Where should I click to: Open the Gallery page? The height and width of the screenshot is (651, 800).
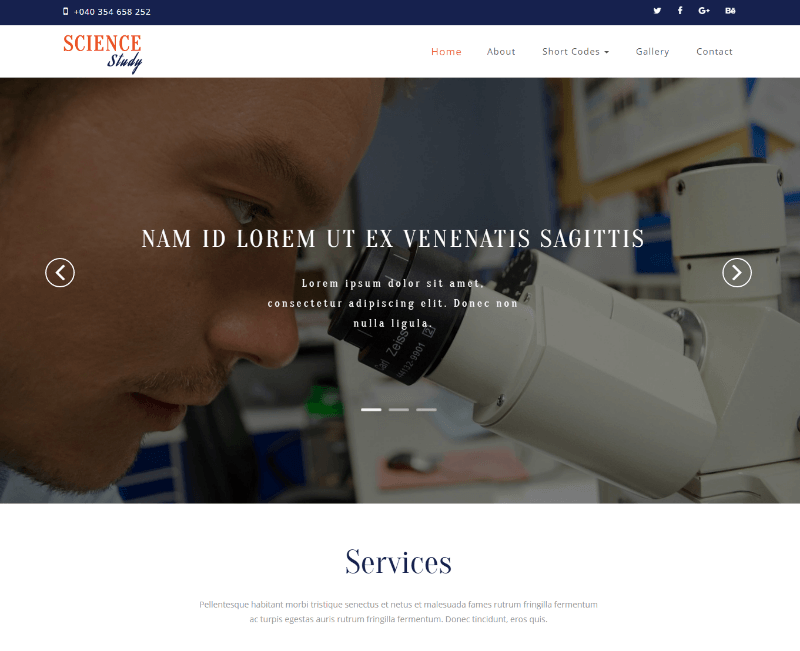(x=653, y=52)
